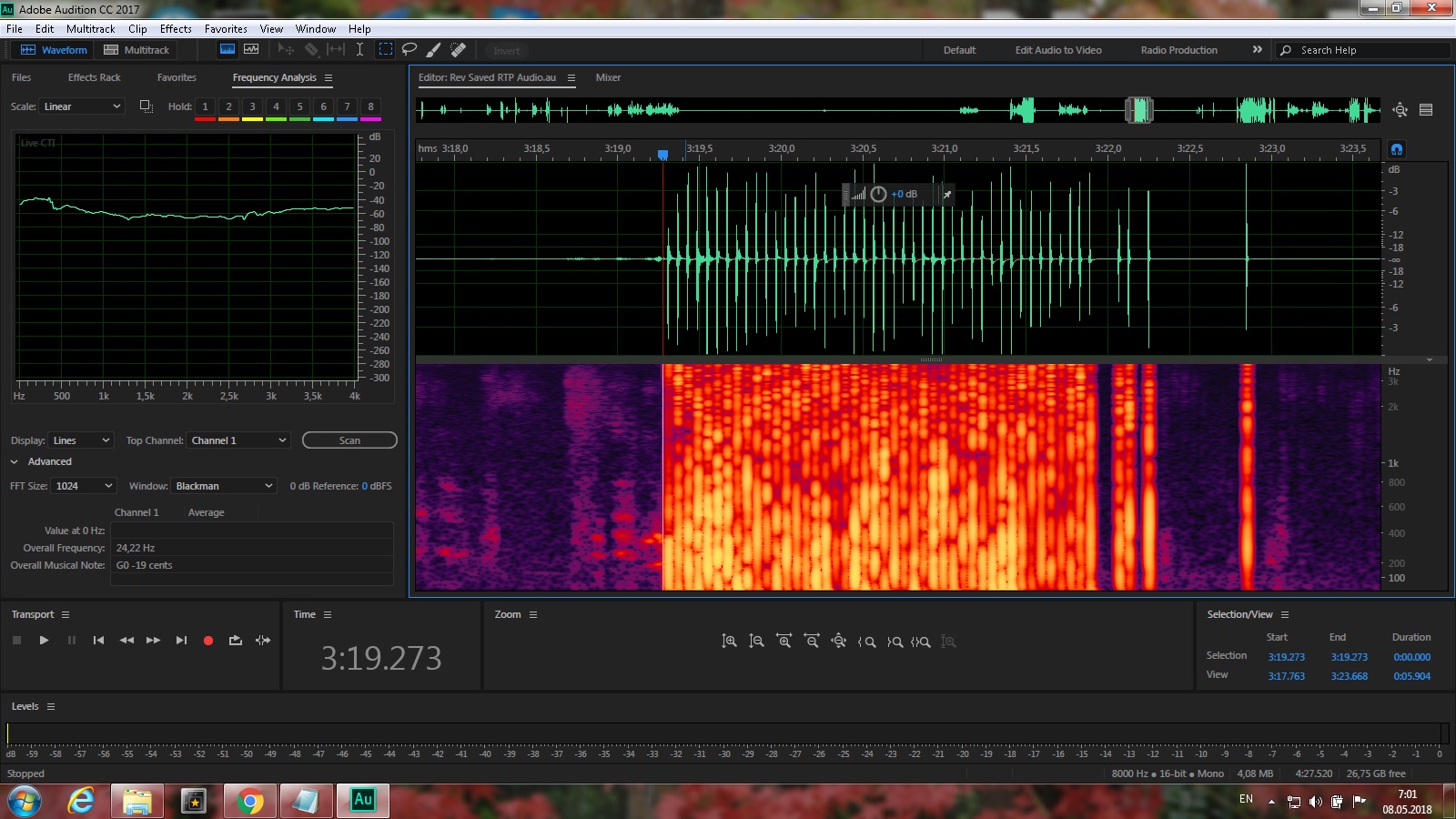Screen dimensions: 1456x819
Task: Open the Scale dropdown set to Linear
Action: click(x=82, y=106)
